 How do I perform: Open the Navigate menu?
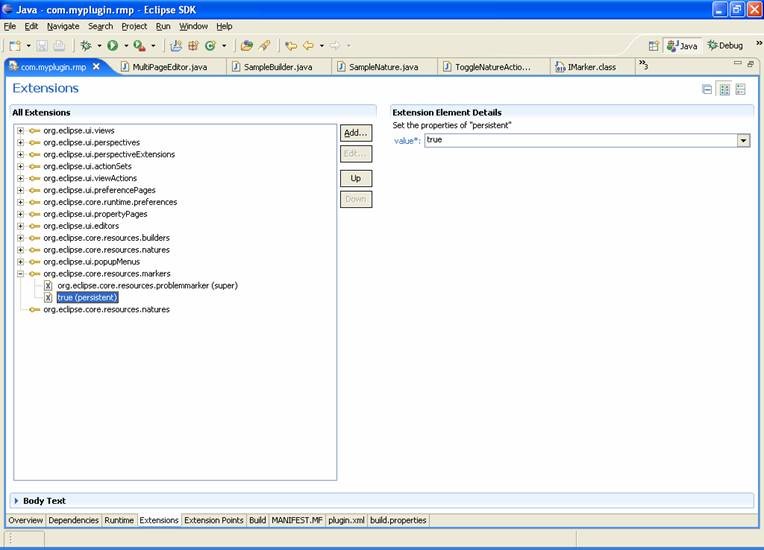[x=63, y=26]
